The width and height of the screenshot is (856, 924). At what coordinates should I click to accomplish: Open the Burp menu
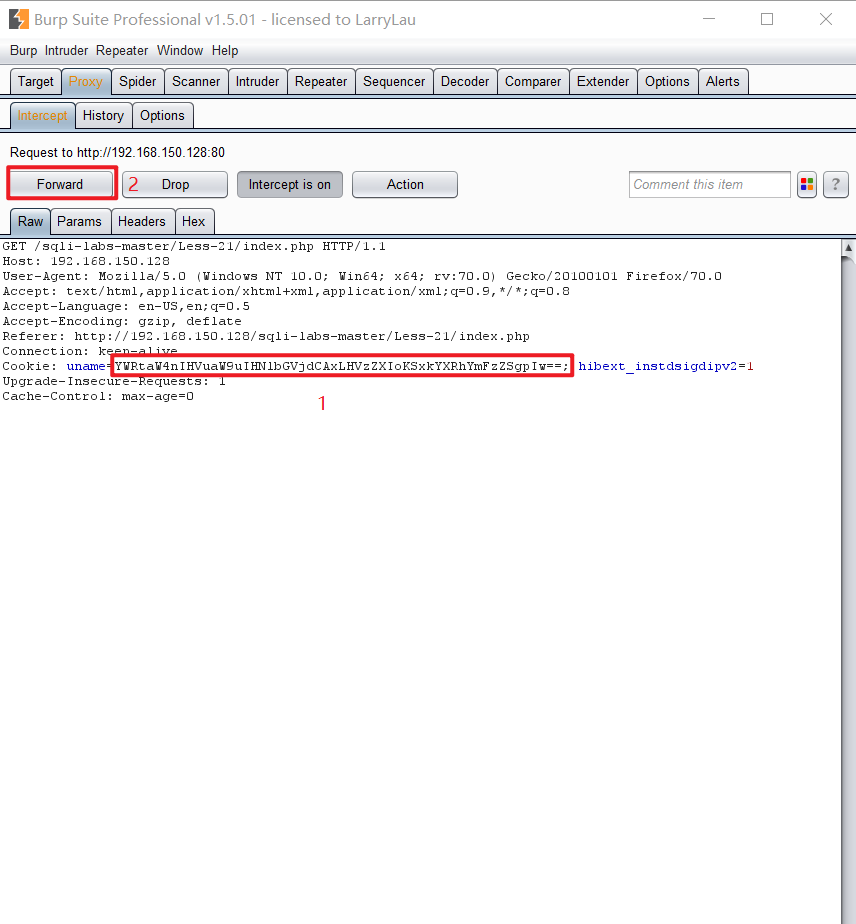coord(24,51)
